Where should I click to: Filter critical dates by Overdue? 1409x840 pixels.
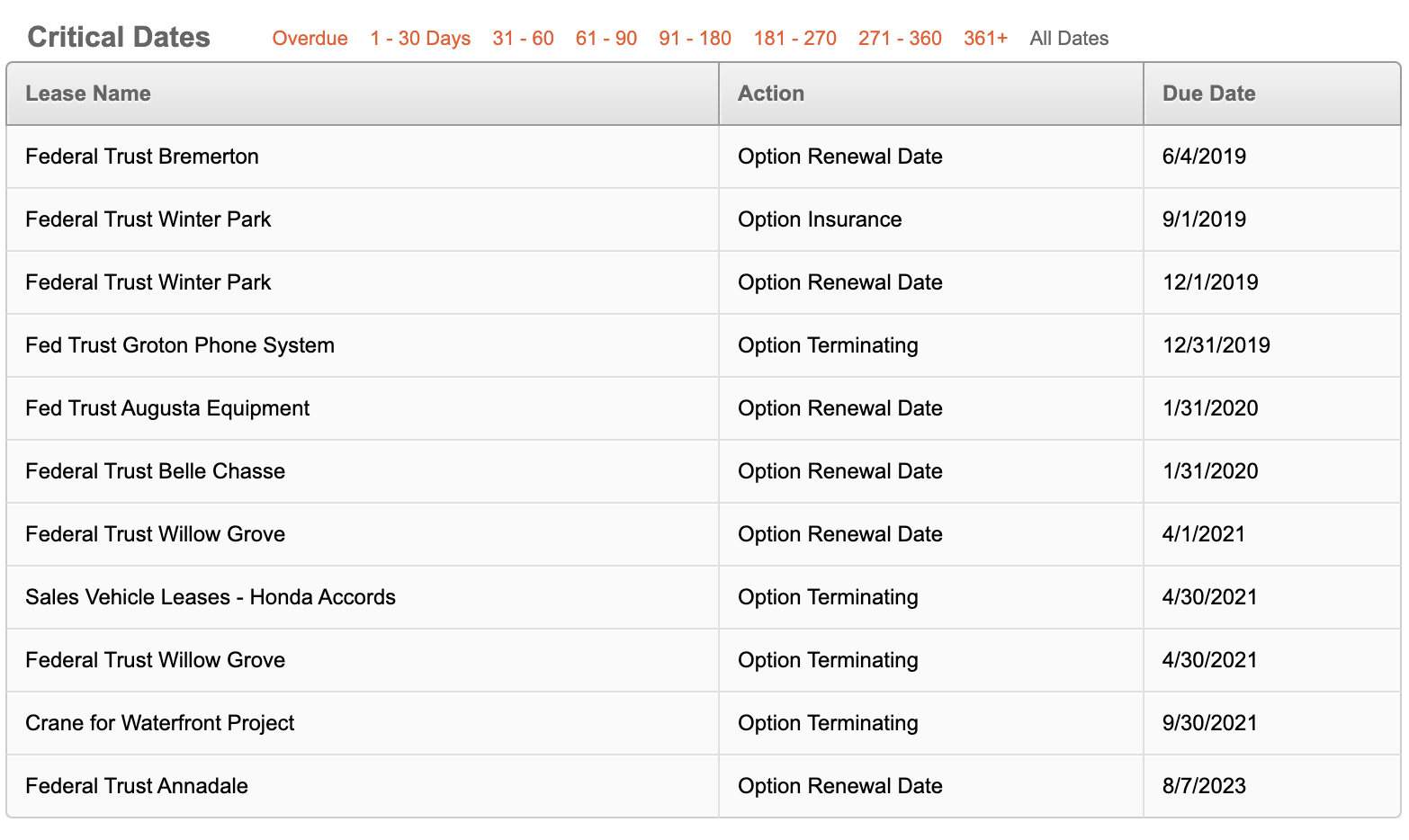click(x=310, y=39)
